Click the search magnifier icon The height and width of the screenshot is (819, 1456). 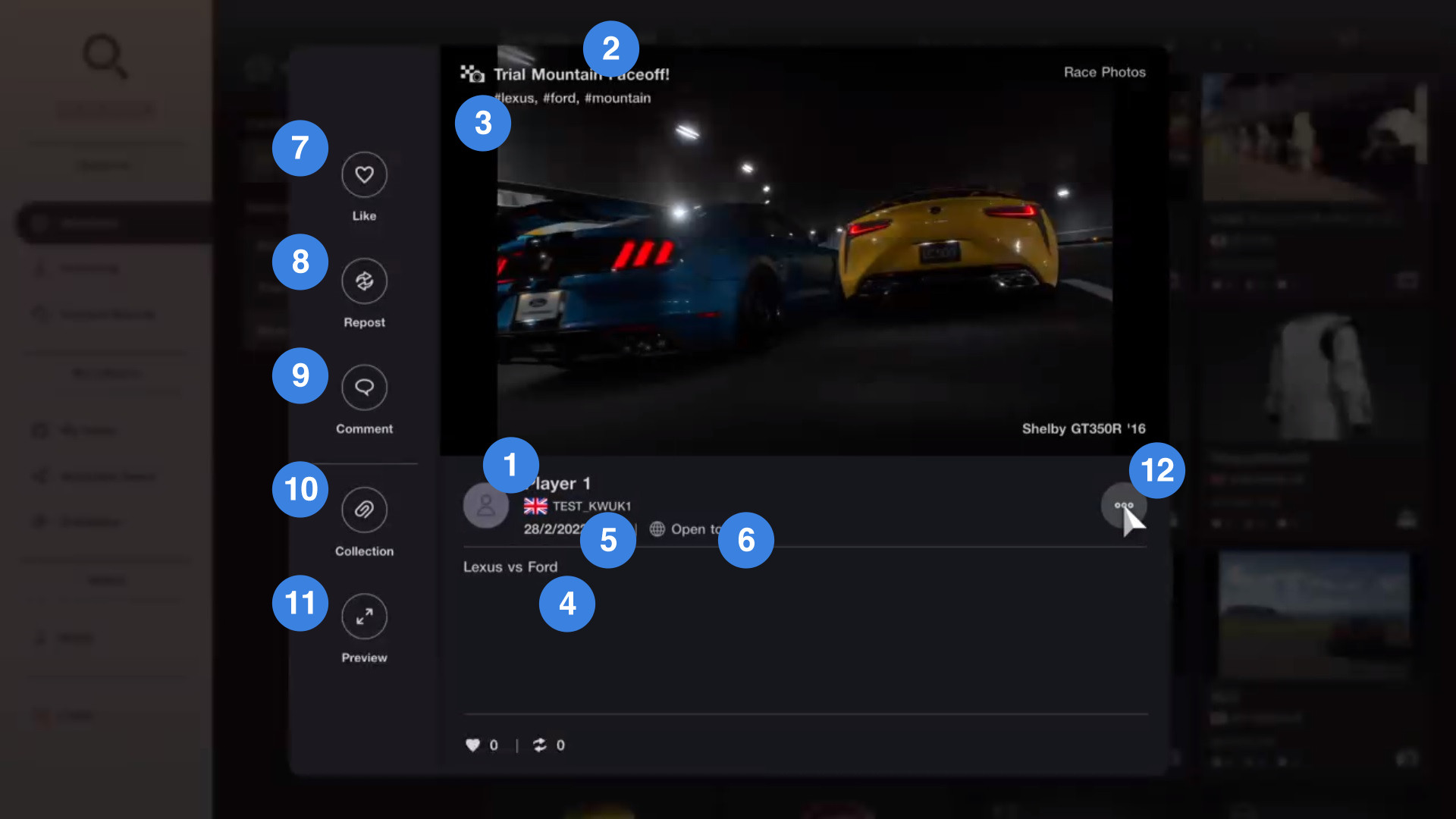pyautogui.click(x=104, y=55)
